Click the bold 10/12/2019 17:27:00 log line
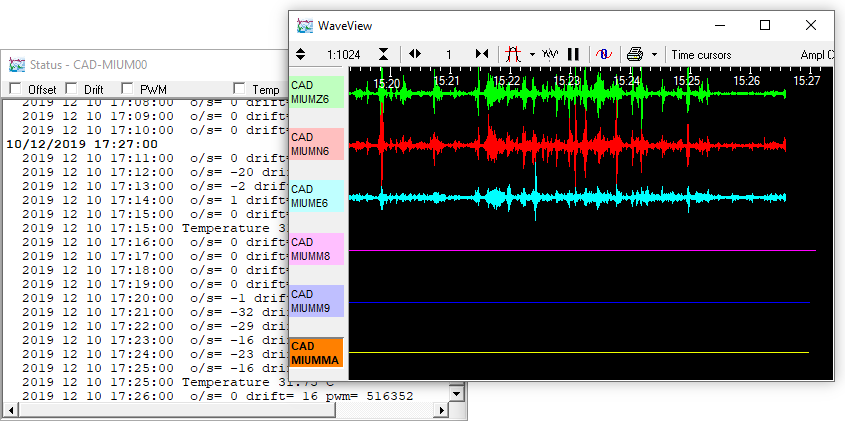 pos(82,144)
